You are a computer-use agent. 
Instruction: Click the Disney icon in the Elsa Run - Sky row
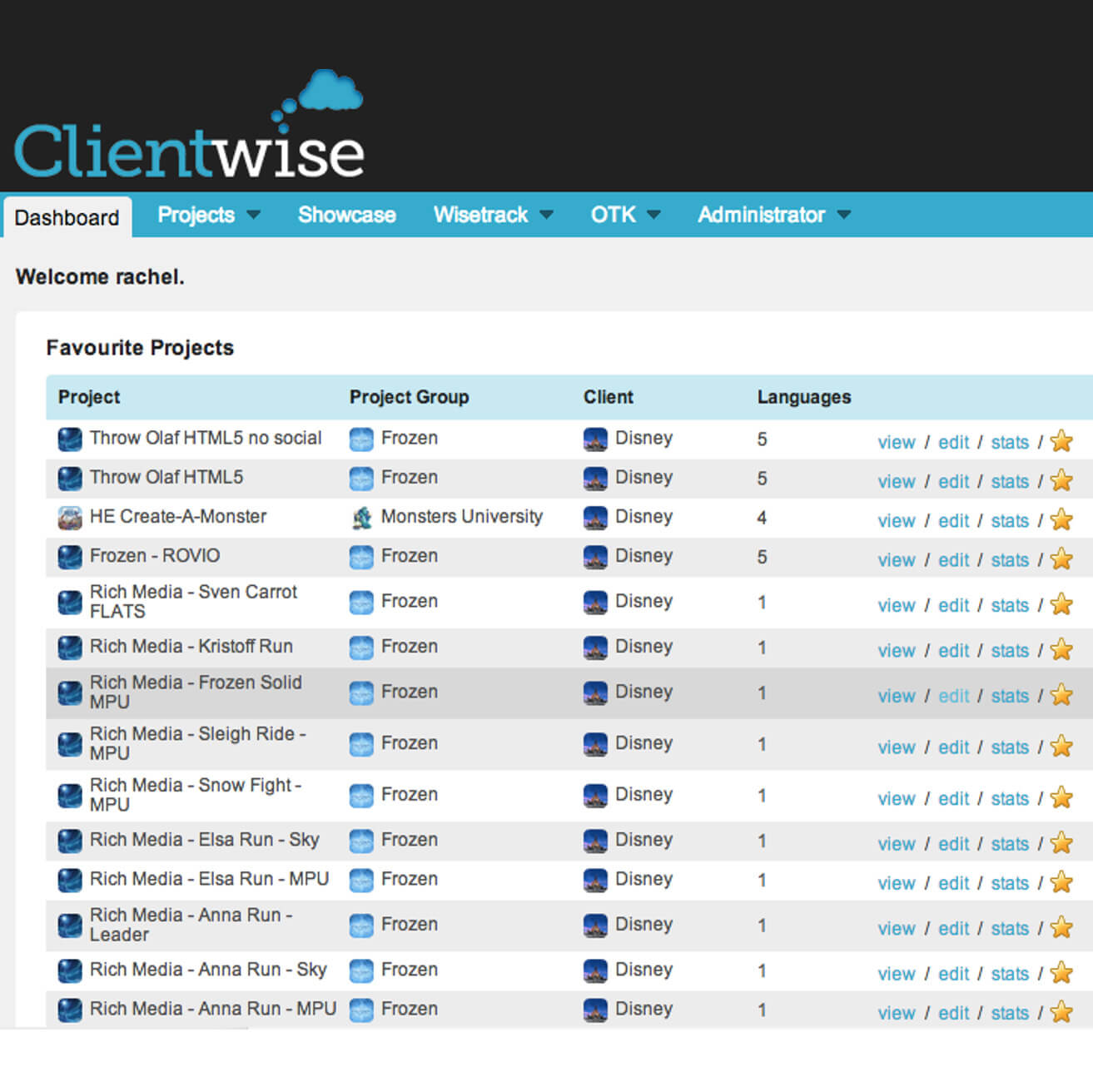595,841
